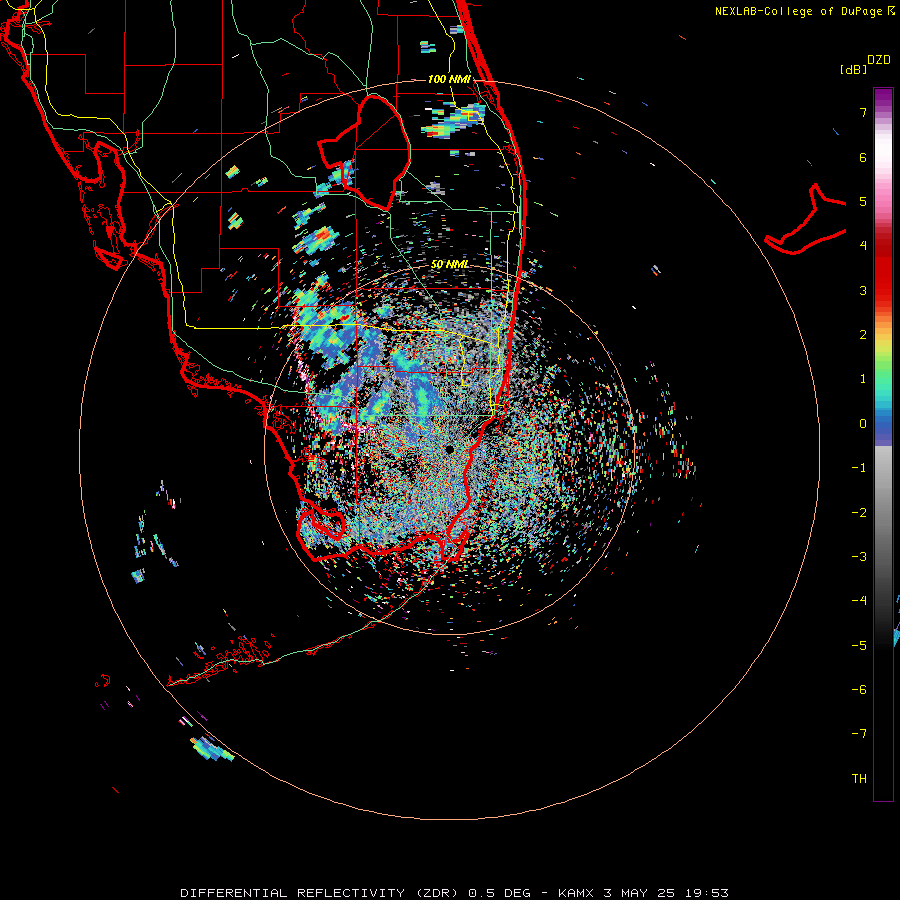Click the TH threshold label on scale

tap(859, 779)
